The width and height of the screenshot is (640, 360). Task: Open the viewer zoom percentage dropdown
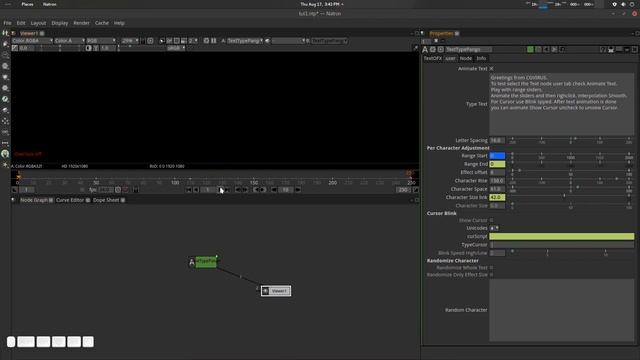[x=130, y=41]
